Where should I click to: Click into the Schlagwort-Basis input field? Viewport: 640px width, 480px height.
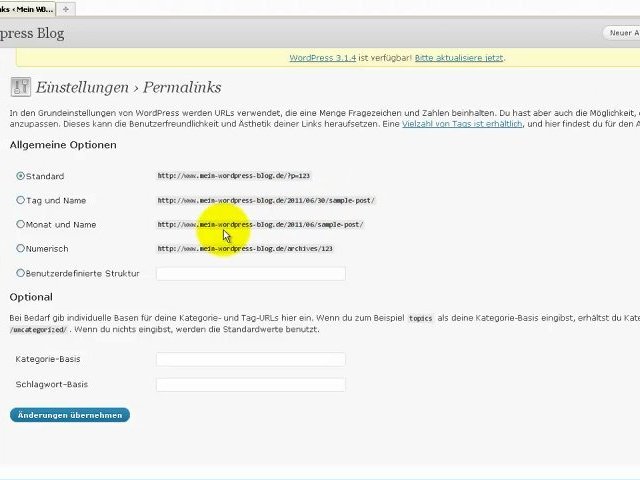(x=250, y=384)
